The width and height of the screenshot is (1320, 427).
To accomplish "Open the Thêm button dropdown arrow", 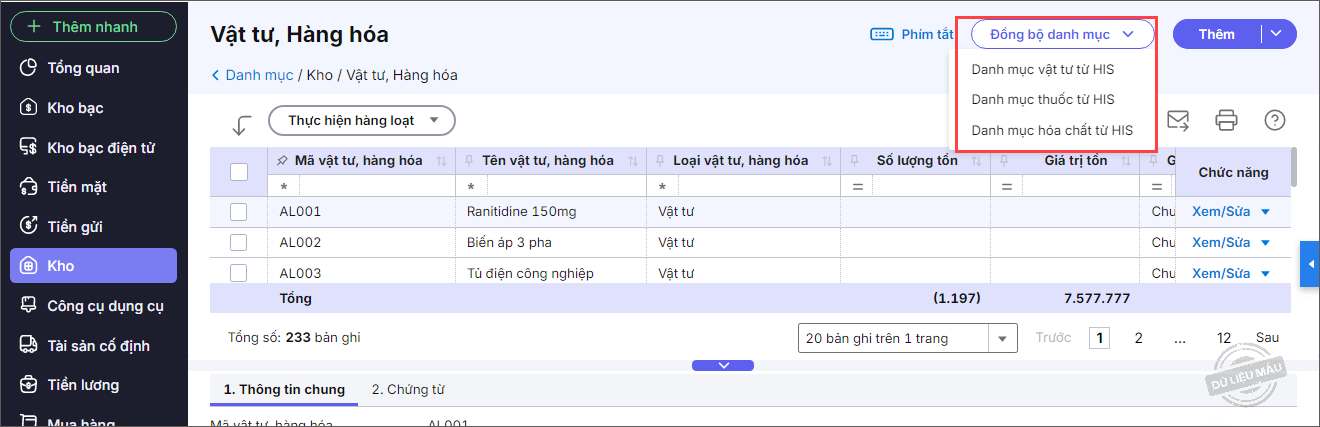I will click(x=1277, y=34).
